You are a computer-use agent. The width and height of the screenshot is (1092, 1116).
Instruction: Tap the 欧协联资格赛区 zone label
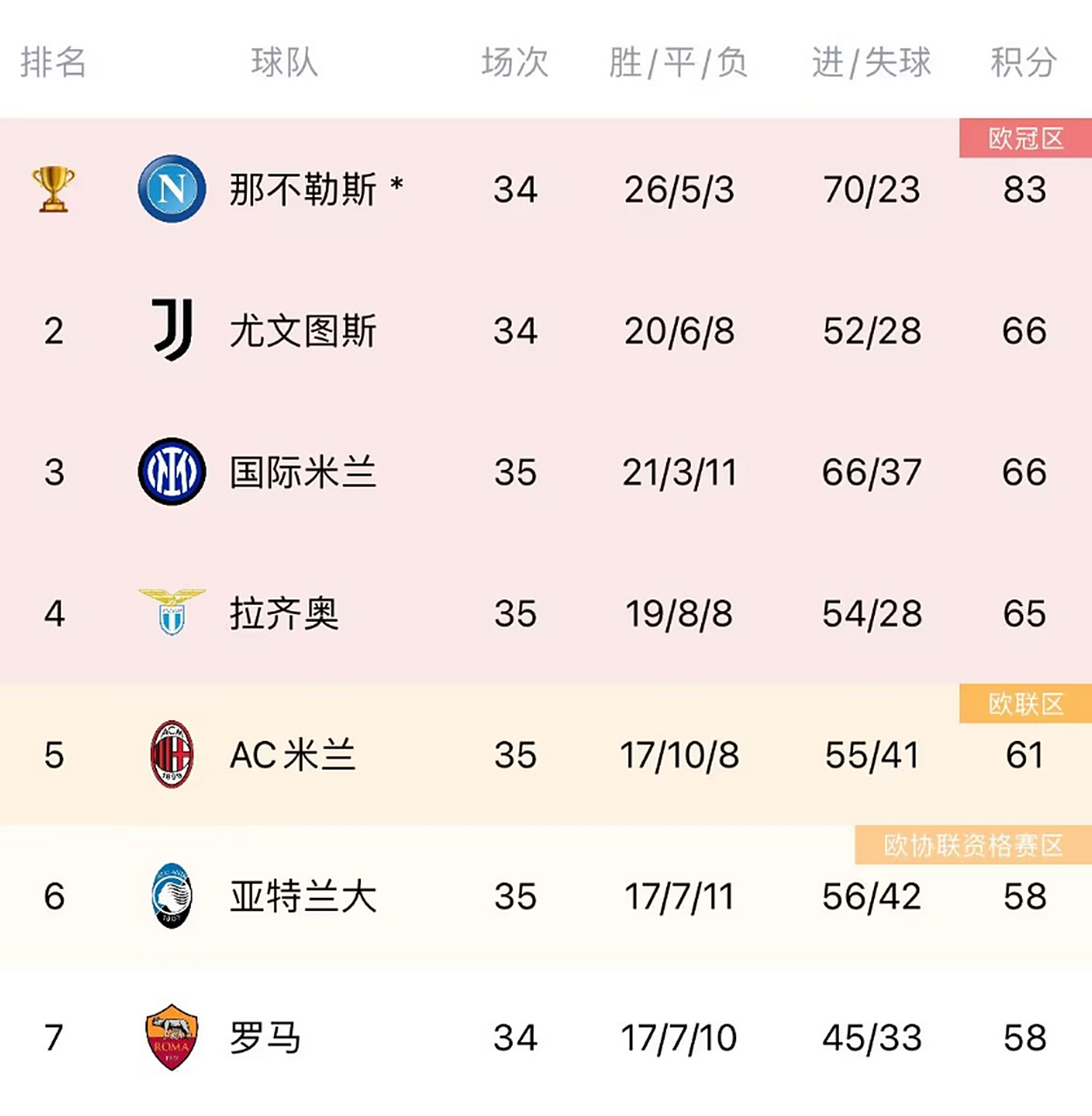tap(973, 845)
